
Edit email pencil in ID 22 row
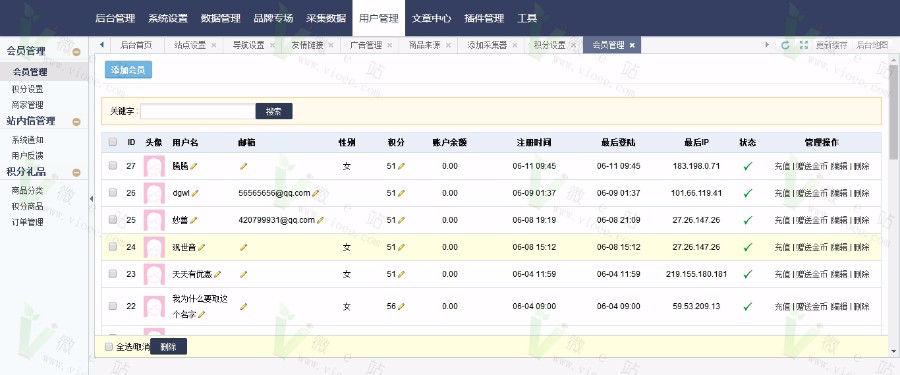(243, 307)
